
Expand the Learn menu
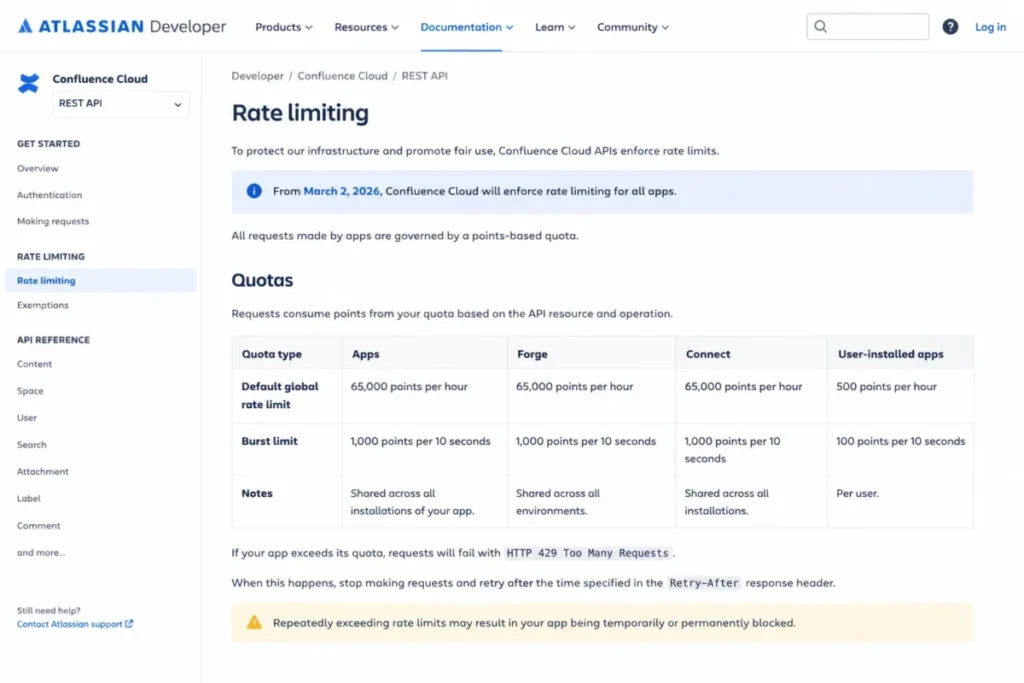[x=555, y=27]
